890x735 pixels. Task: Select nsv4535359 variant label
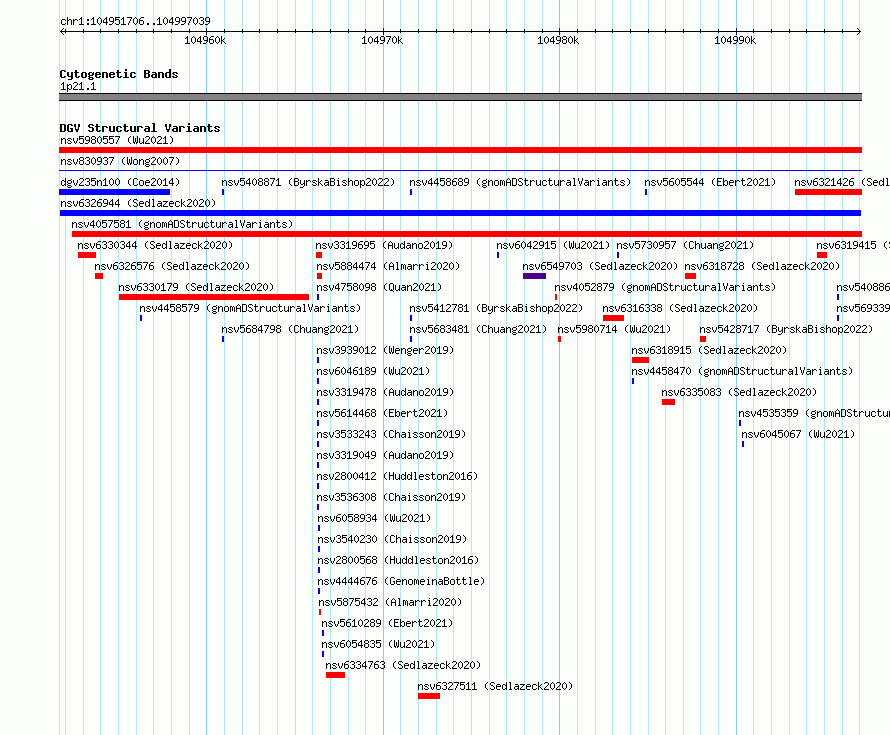[814, 413]
